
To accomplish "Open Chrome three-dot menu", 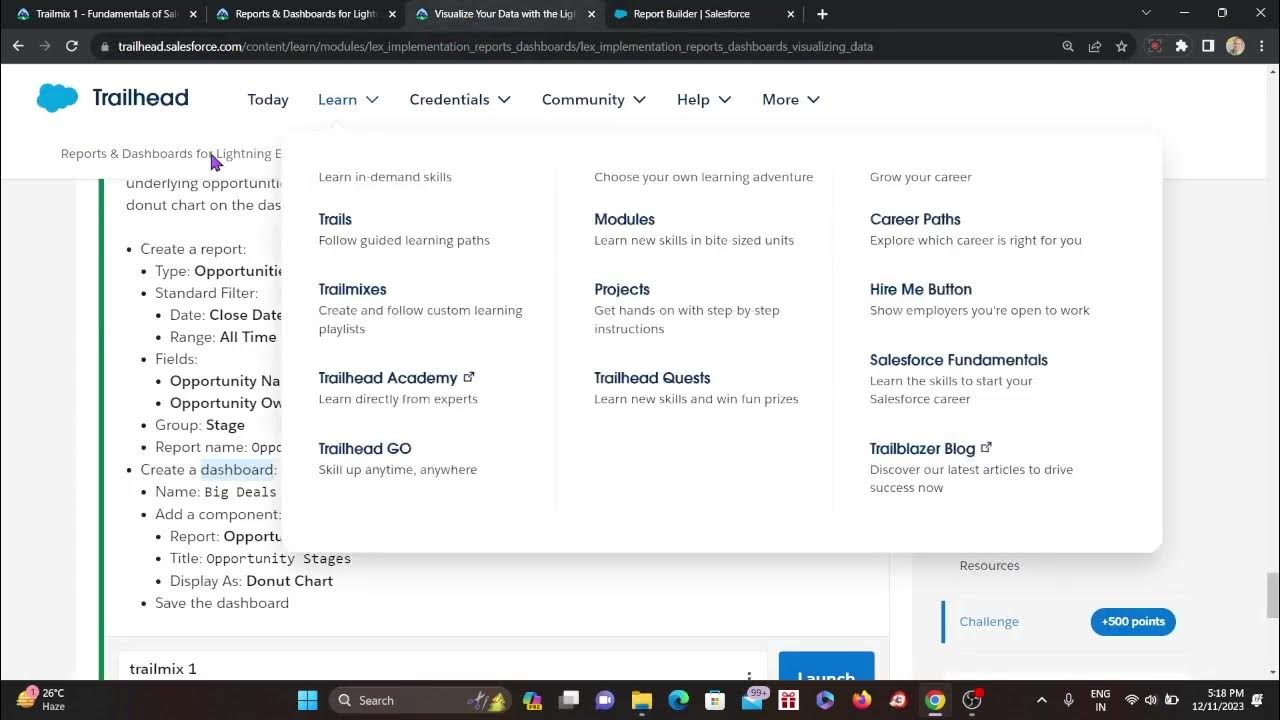I will 1262,46.
